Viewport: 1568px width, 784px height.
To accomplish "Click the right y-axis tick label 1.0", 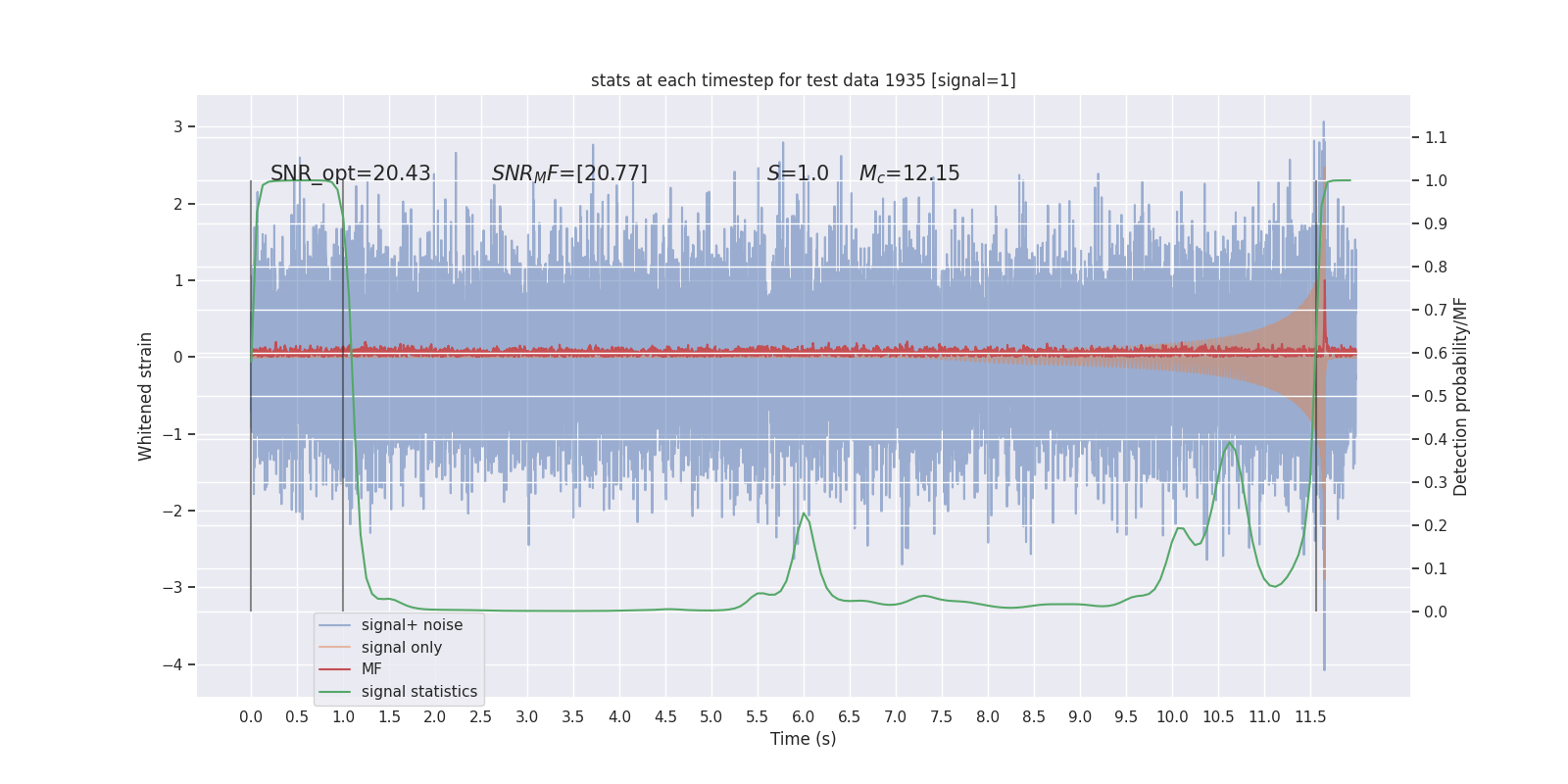I will [1436, 180].
